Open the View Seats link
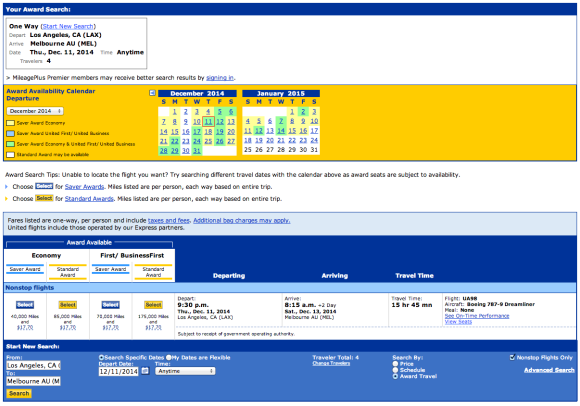 [x=458, y=322]
